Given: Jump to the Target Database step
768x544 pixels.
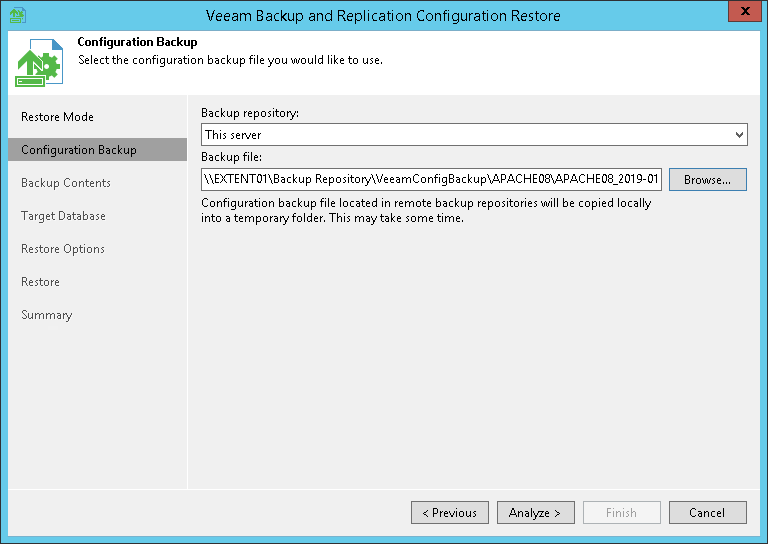Looking at the screenshot, I should (63, 216).
